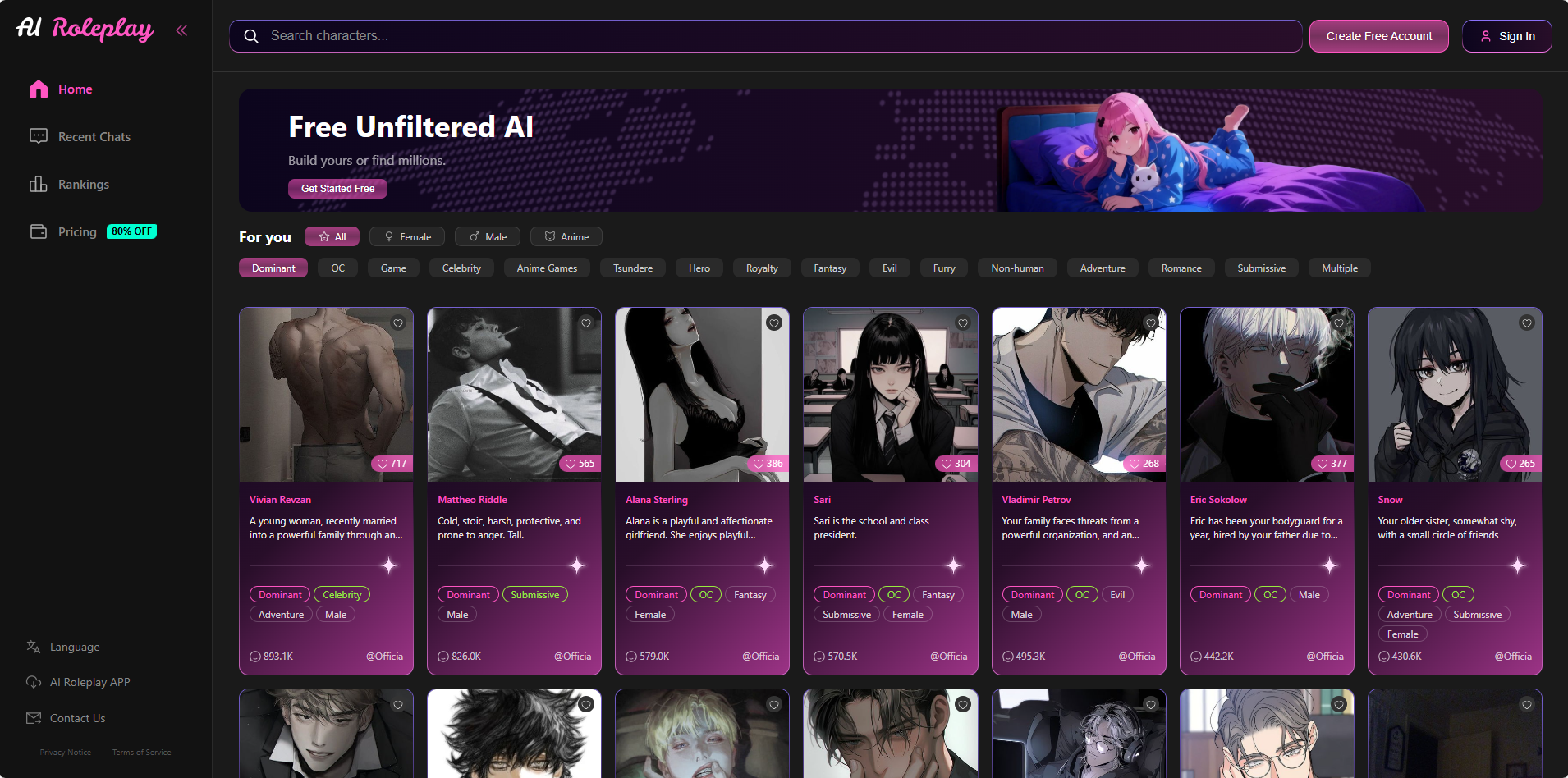The height and width of the screenshot is (778, 1568).
Task: Toggle the Female character filter
Action: point(406,236)
